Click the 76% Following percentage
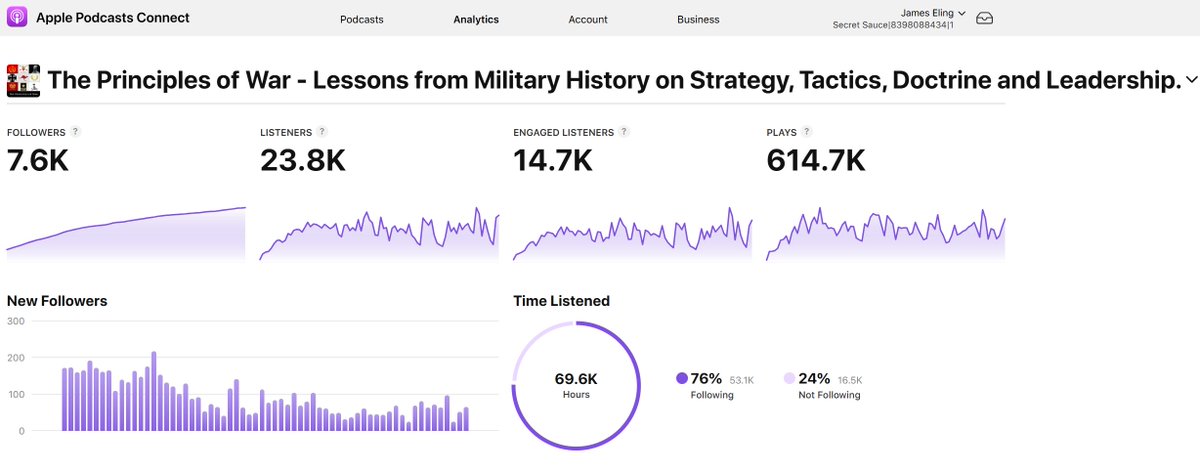 click(707, 378)
